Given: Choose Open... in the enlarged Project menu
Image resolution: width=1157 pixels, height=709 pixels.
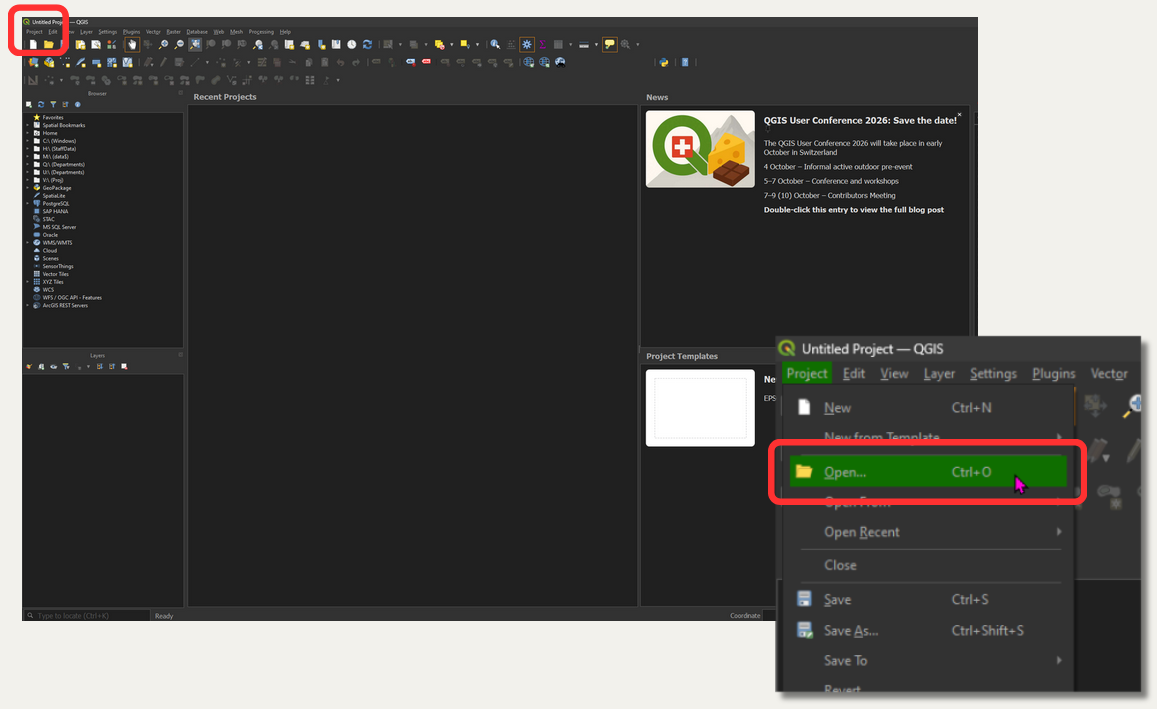Looking at the screenshot, I should pos(928,472).
